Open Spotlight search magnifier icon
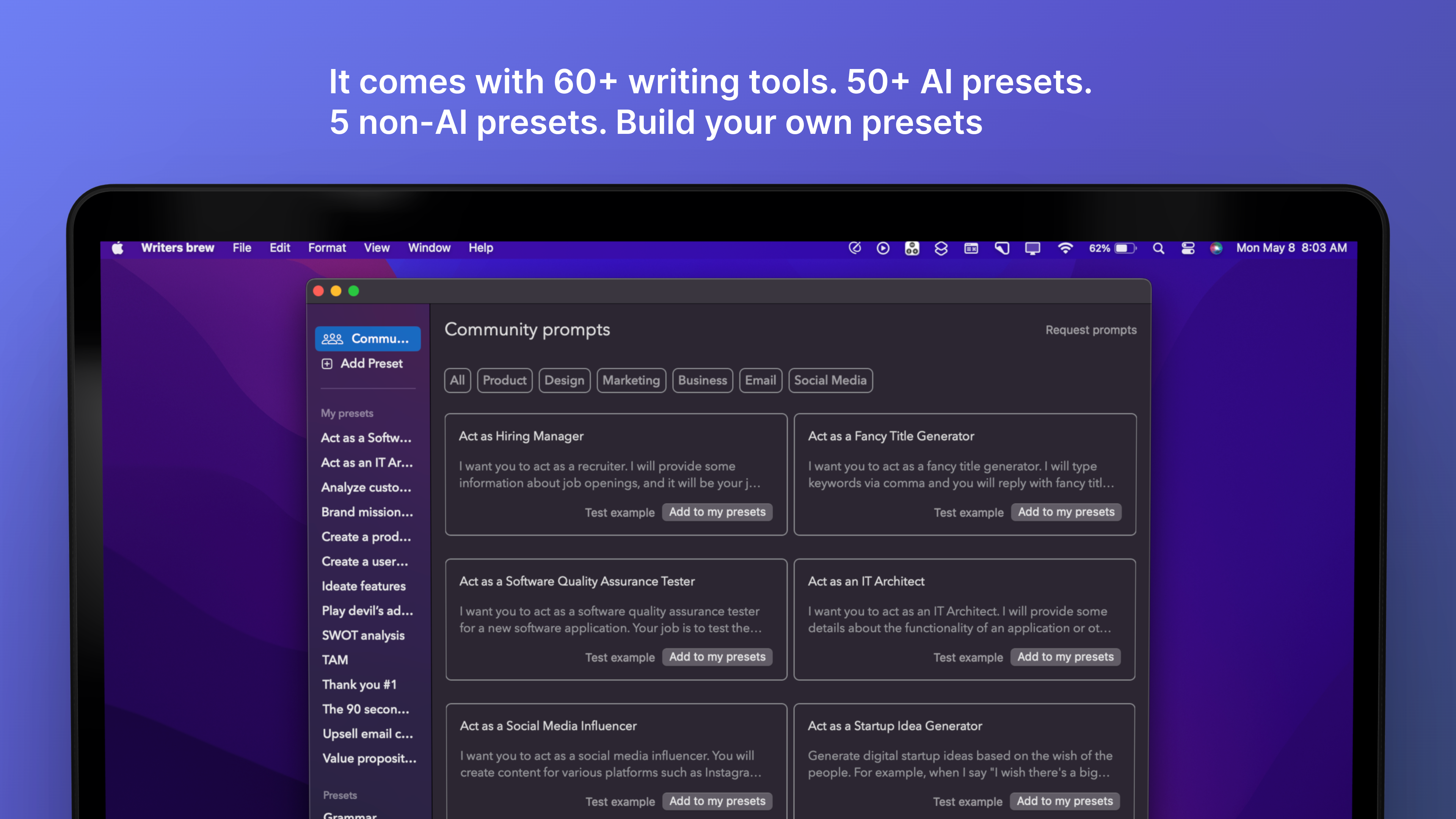The image size is (1456, 819). [1158, 248]
